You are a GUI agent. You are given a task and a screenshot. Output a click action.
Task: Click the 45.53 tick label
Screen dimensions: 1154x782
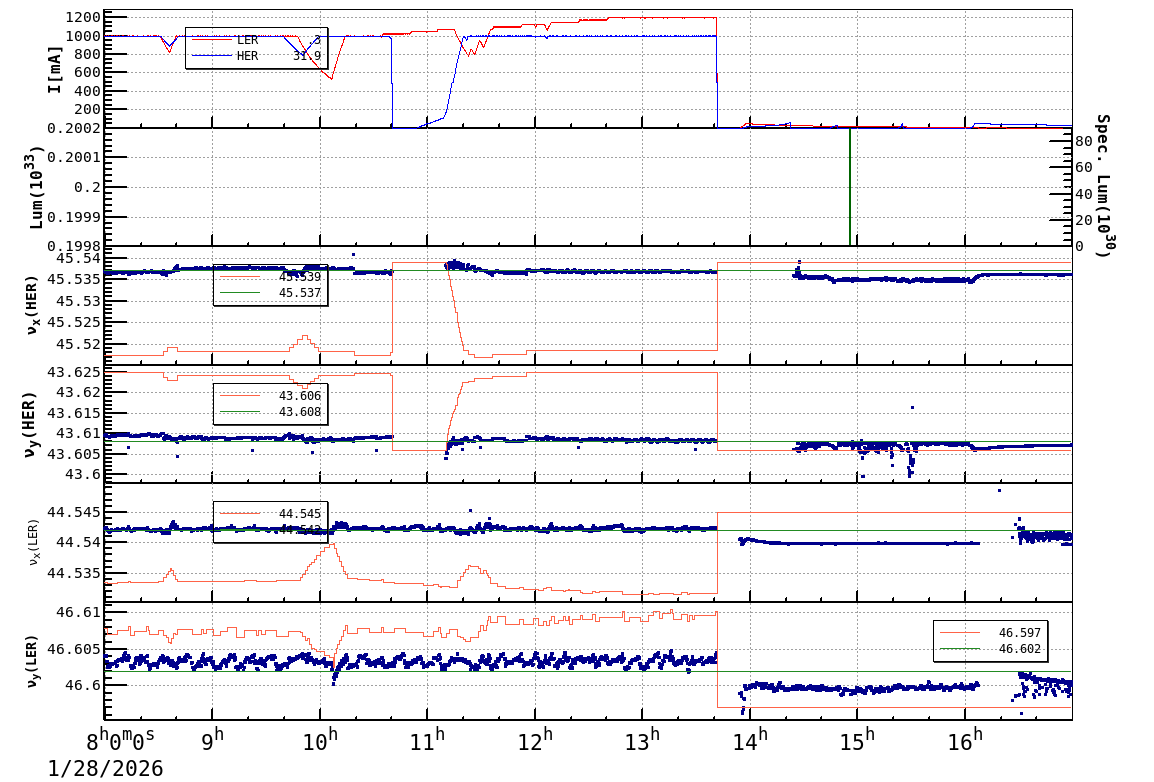[78, 302]
